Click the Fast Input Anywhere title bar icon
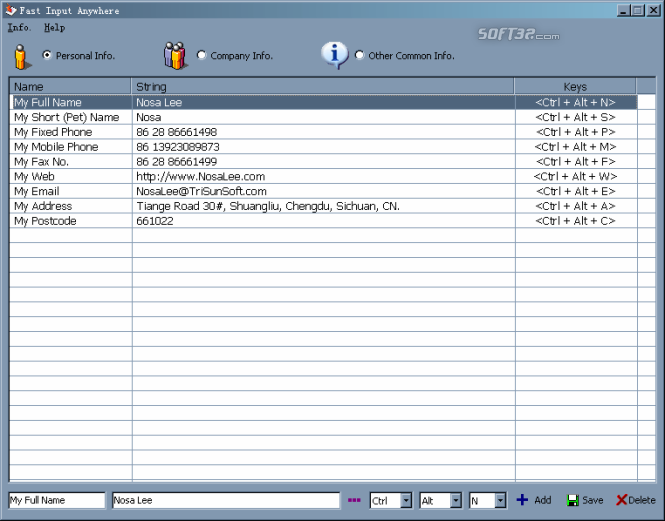 point(11,10)
